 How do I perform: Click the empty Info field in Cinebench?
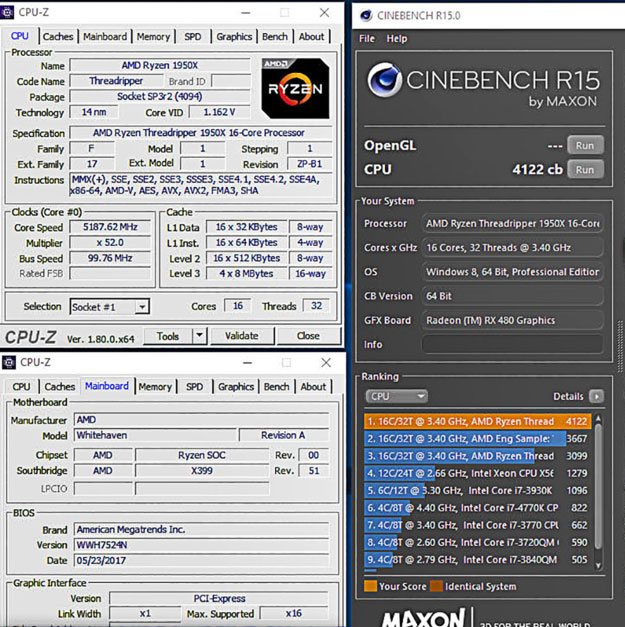tap(512, 344)
